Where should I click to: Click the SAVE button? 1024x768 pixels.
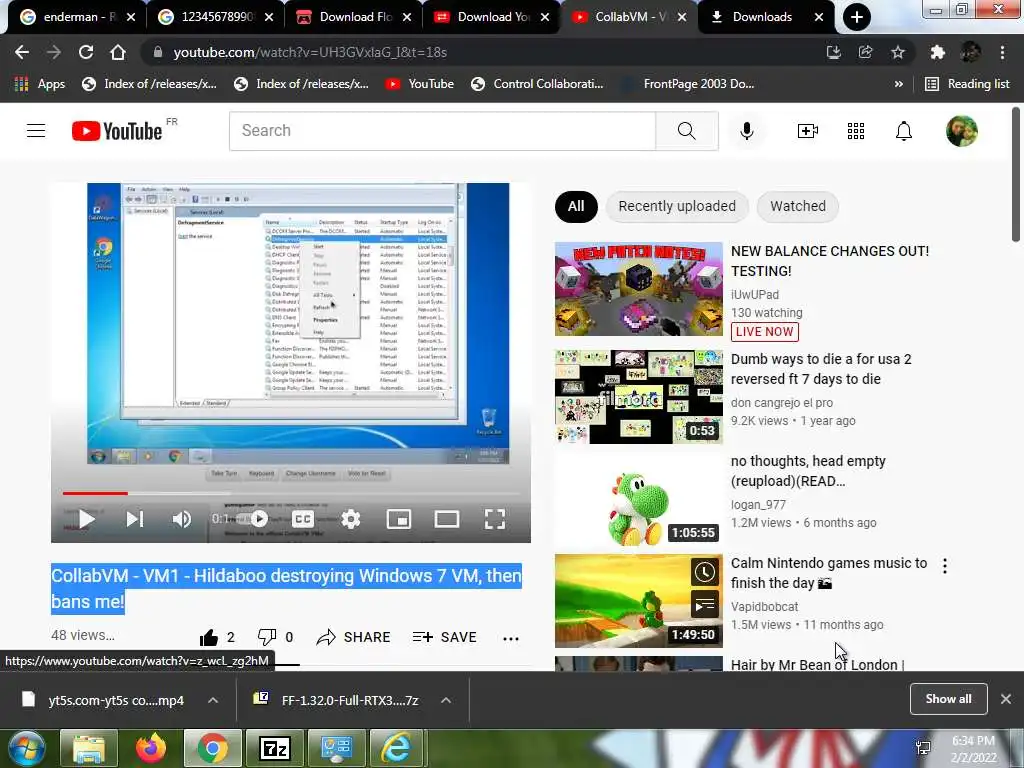click(445, 637)
